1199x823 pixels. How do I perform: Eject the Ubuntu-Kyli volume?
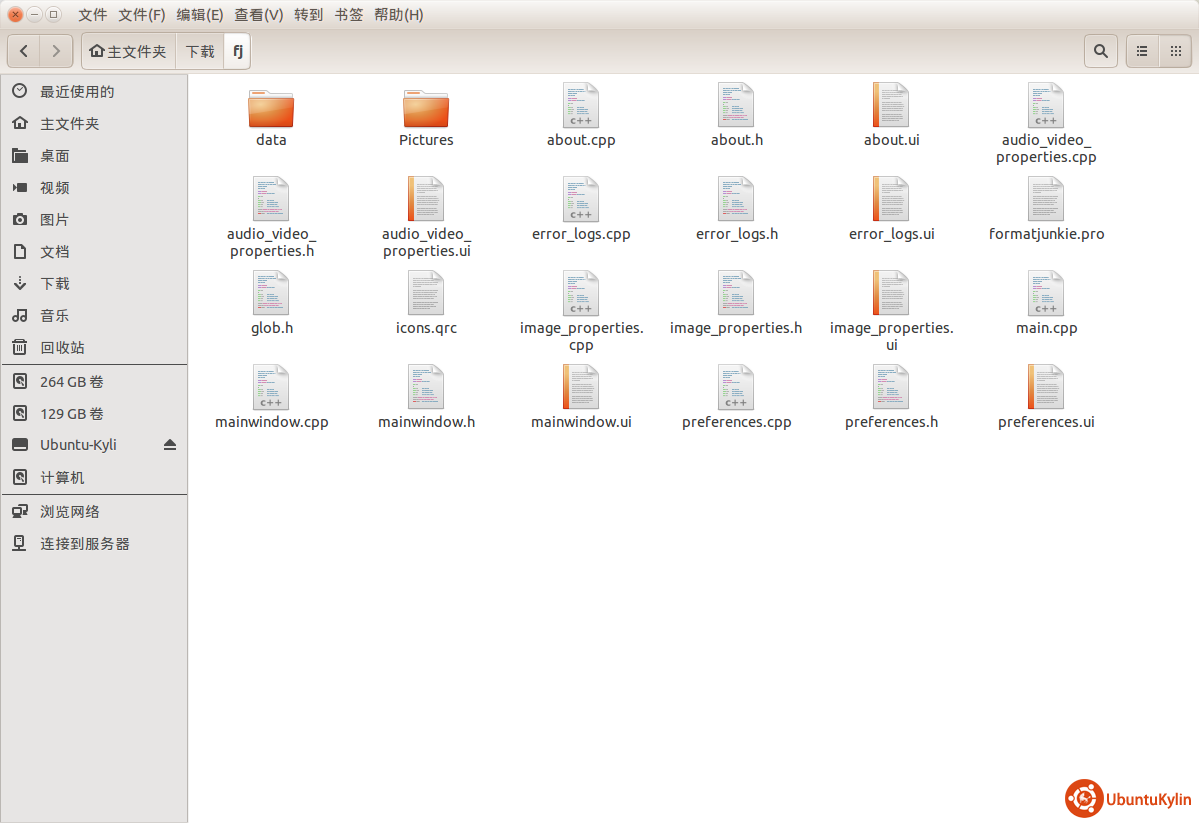pyautogui.click(x=170, y=445)
